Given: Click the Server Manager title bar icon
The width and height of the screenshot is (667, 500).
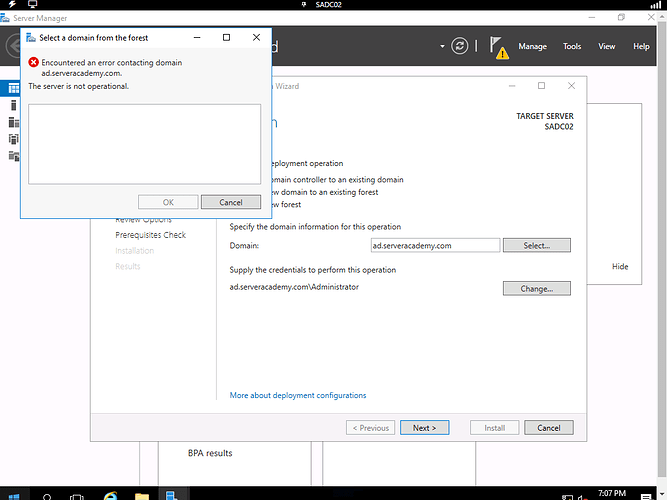Looking at the screenshot, I should (x=5, y=18).
